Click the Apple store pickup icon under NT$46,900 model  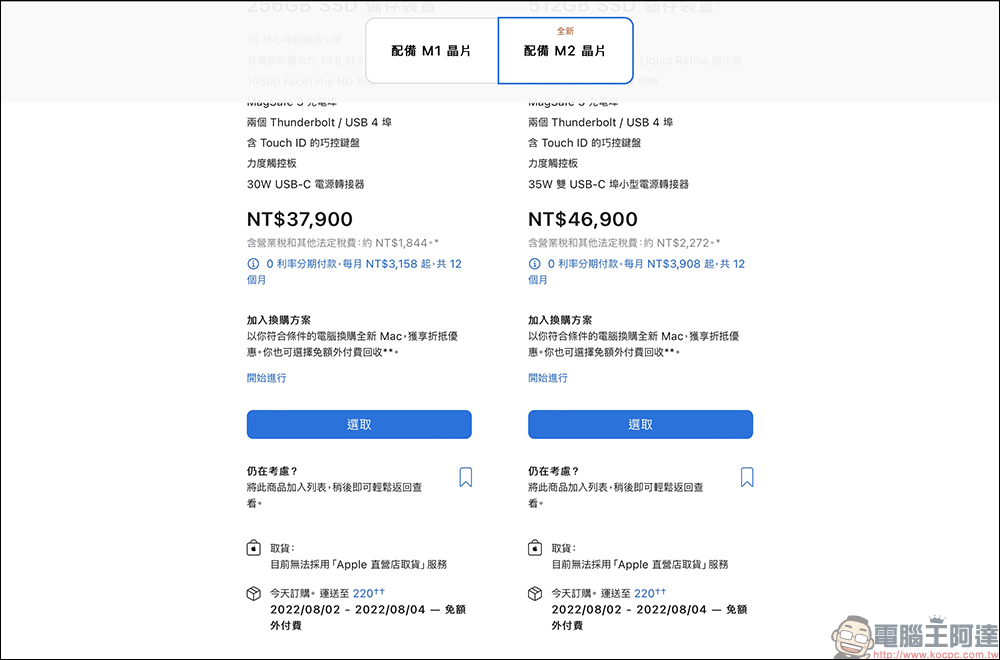point(534,548)
